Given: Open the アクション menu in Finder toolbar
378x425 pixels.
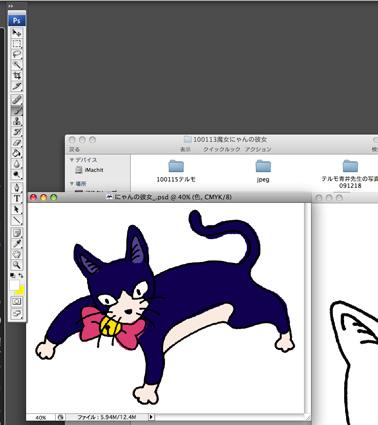Looking at the screenshot, I should 258,149.
